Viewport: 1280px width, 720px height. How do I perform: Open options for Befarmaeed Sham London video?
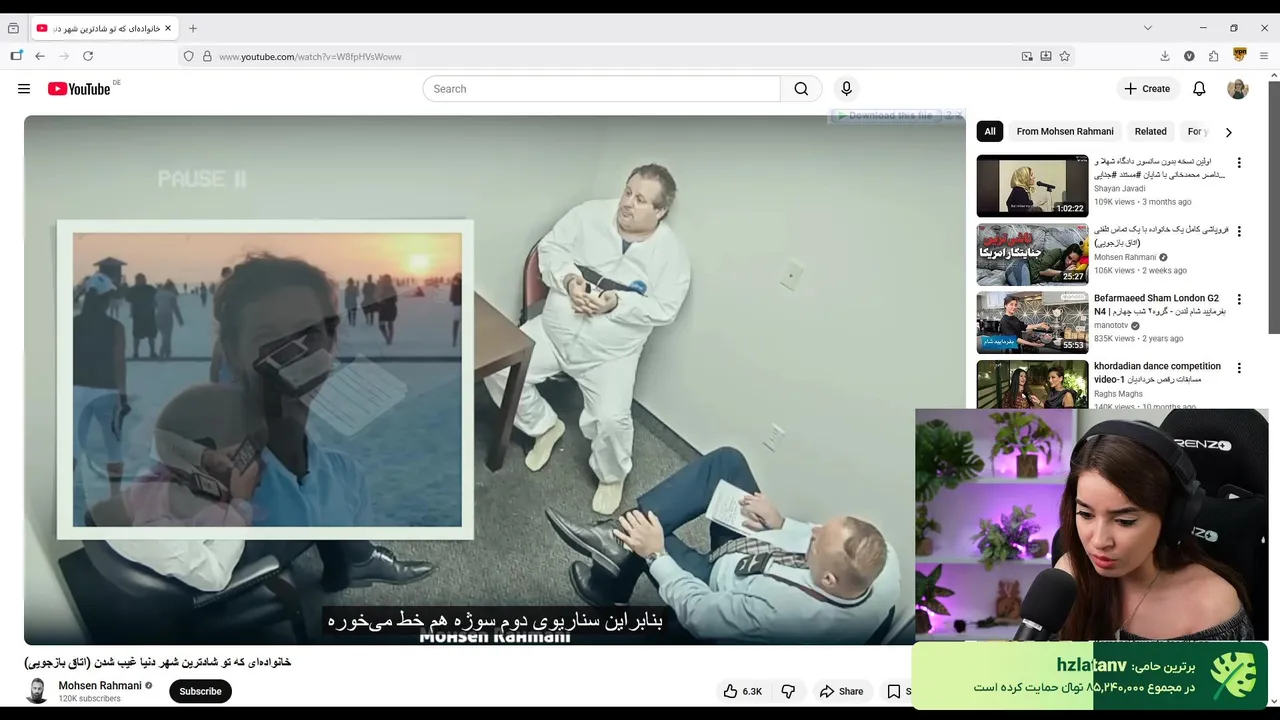pos(1239,299)
